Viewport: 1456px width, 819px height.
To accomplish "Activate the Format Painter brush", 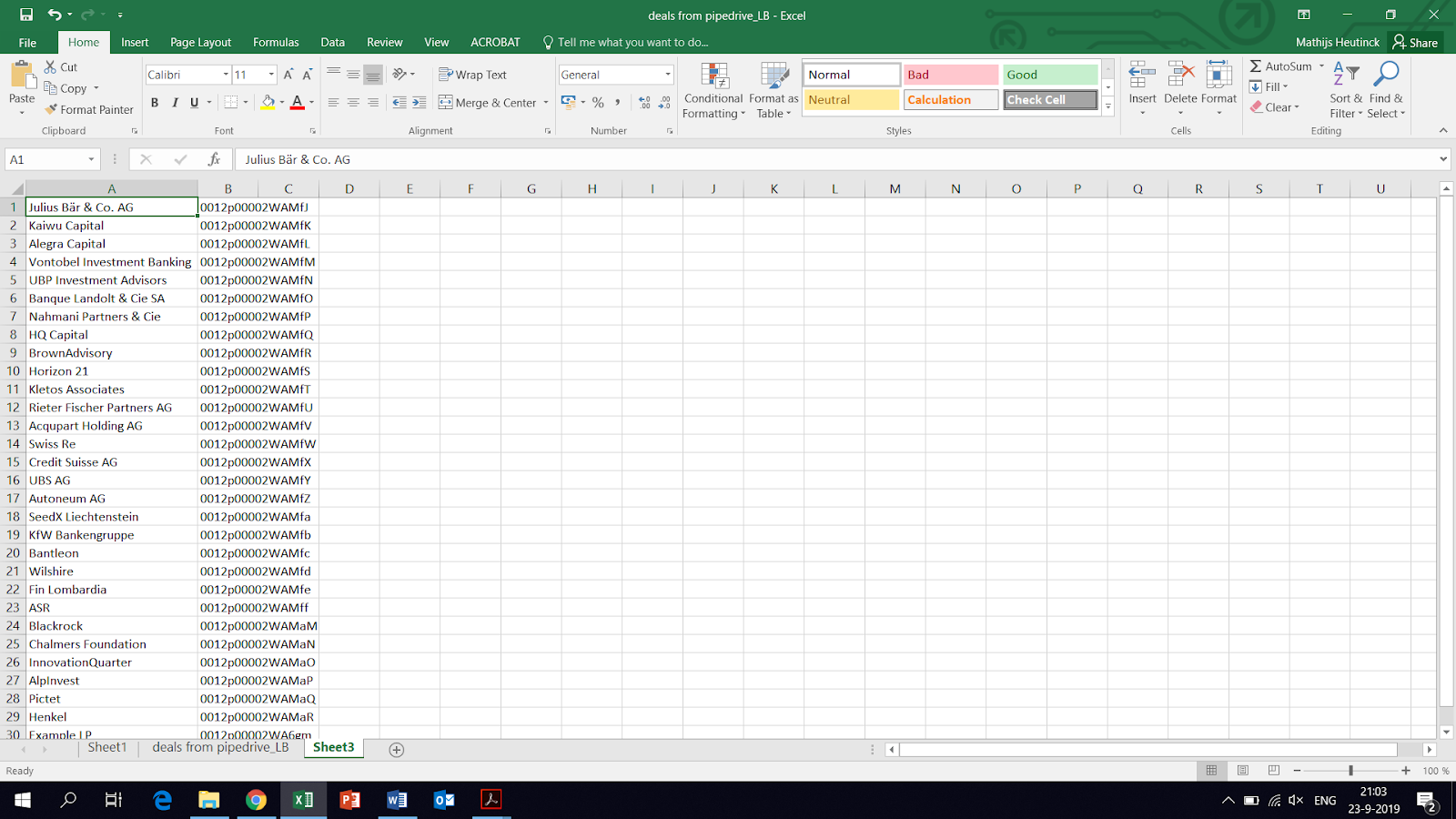I will (x=88, y=109).
